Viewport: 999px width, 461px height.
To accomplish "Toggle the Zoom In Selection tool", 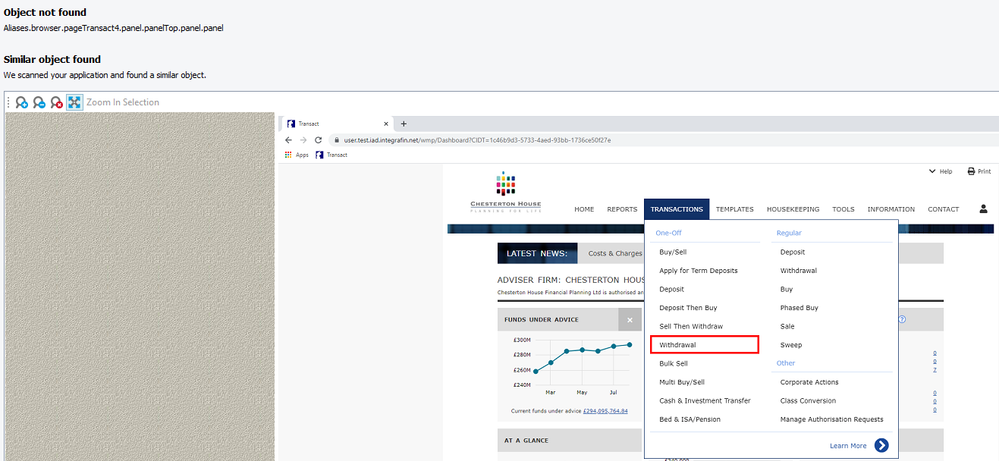I will click(x=74, y=102).
